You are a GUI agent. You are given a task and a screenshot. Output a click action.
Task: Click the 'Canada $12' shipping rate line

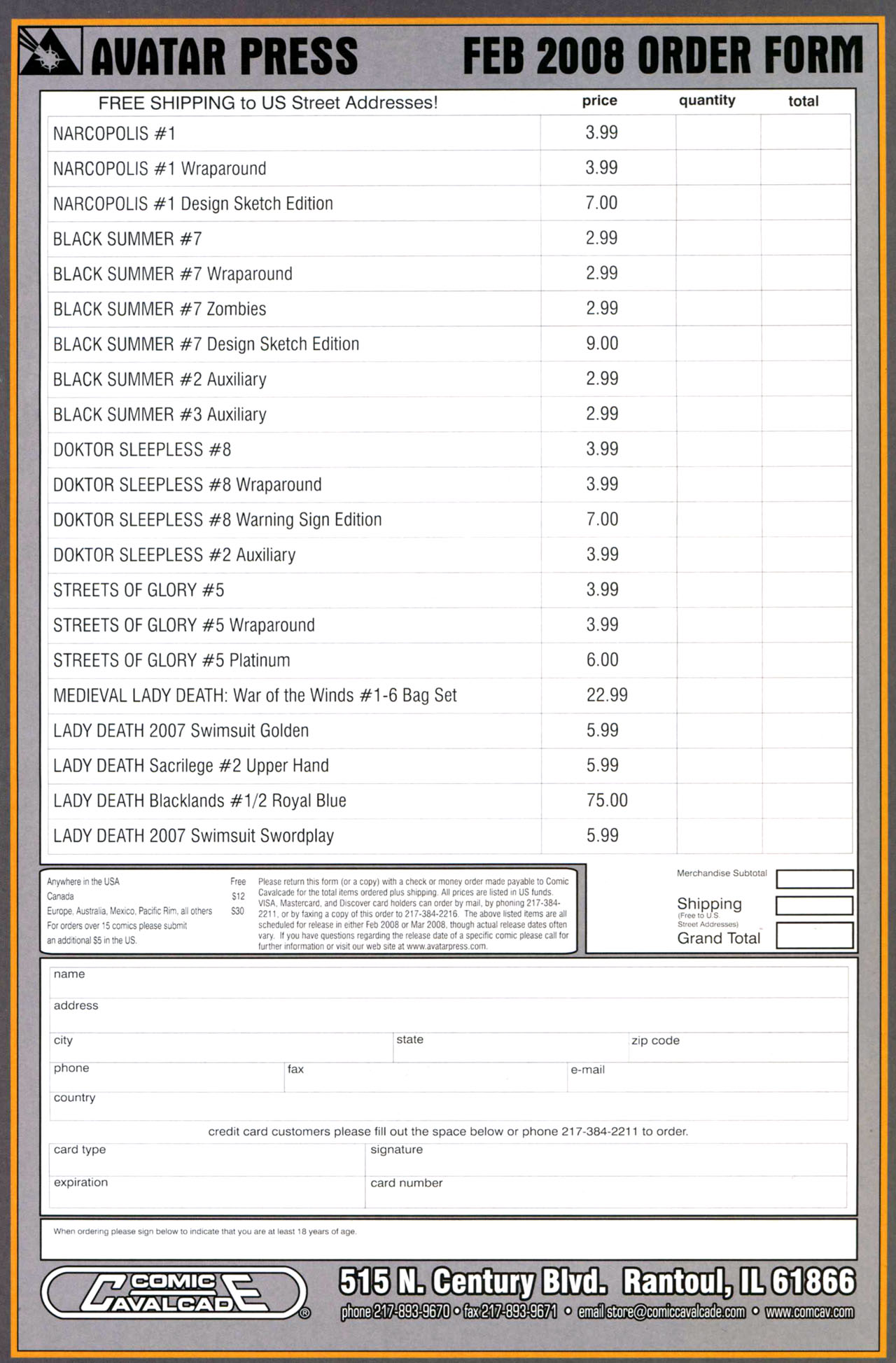tap(146, 896)
